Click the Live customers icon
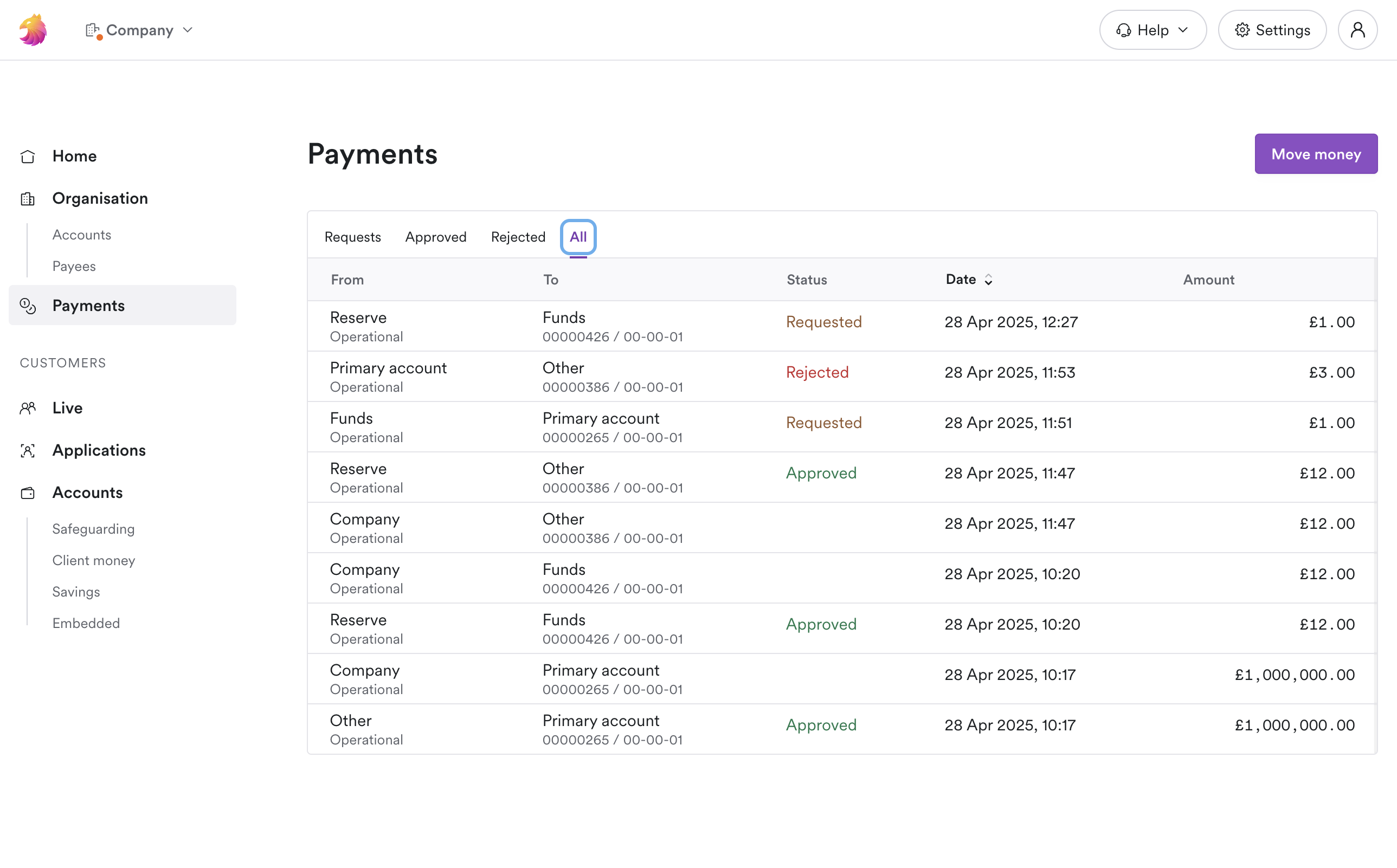1397x868 pixels. [x=27, y=407]
